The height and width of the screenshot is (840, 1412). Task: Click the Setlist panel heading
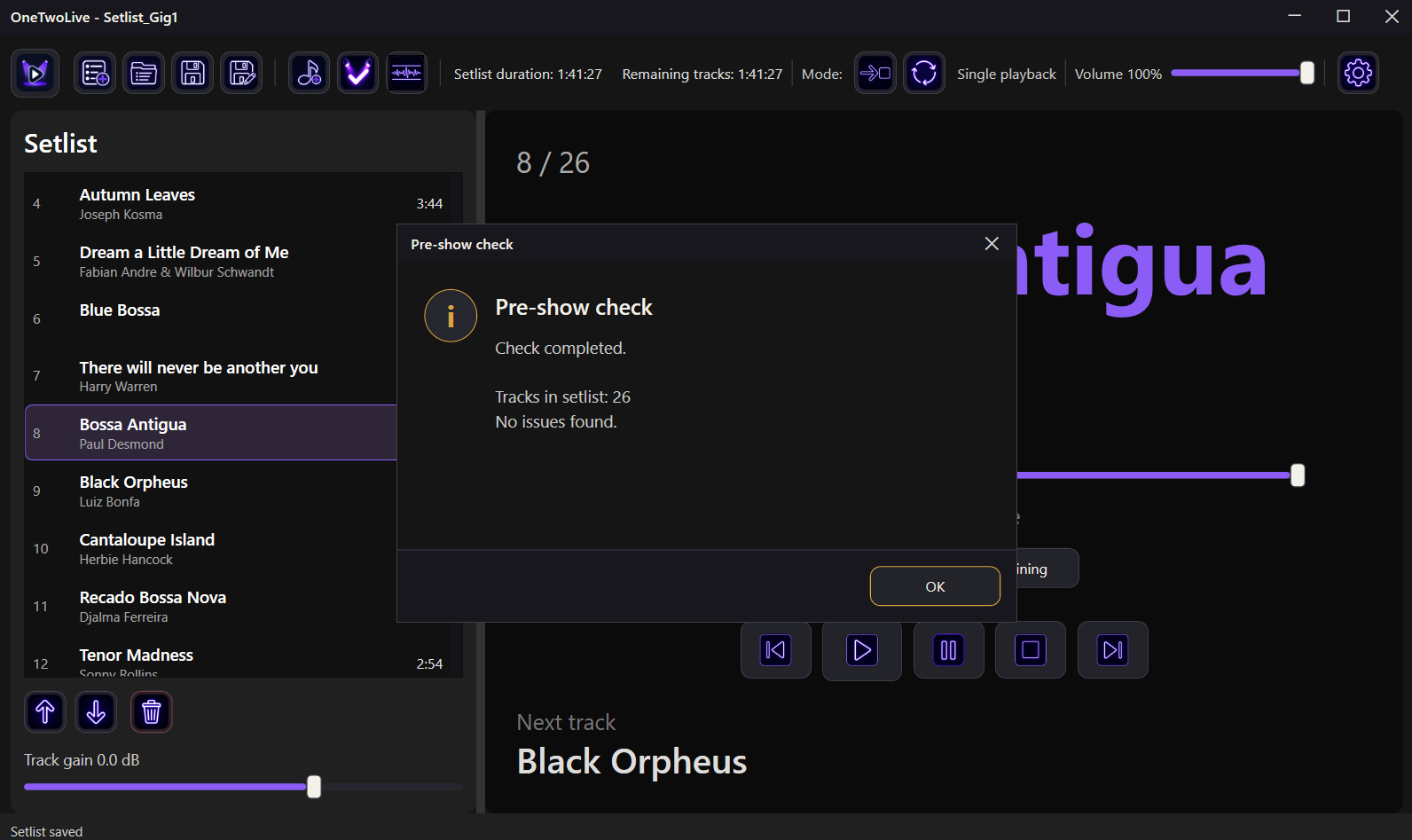(x=60, y=144)
